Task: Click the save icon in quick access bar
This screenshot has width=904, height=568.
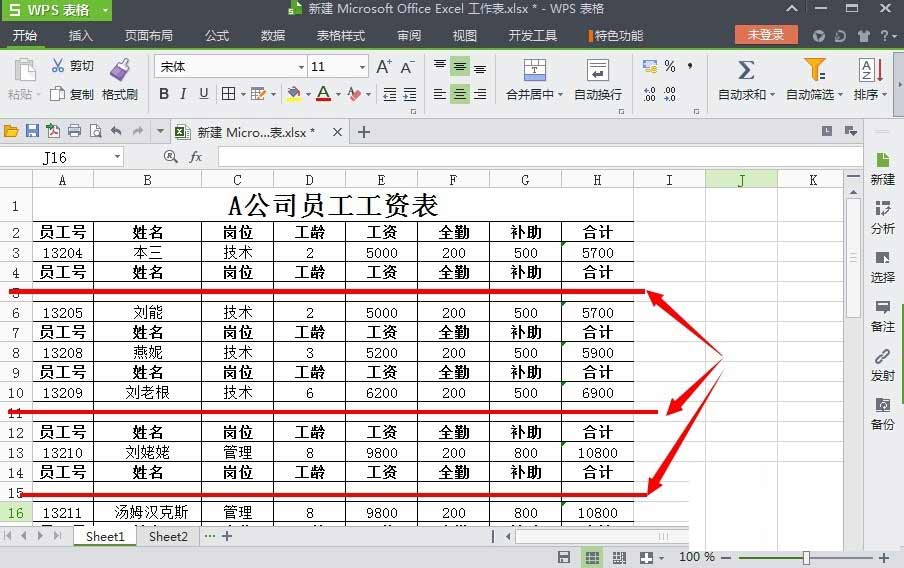Action: 32,131
